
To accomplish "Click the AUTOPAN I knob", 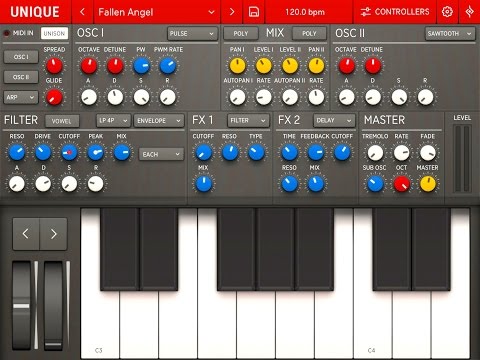I will (x=237, y=97).
